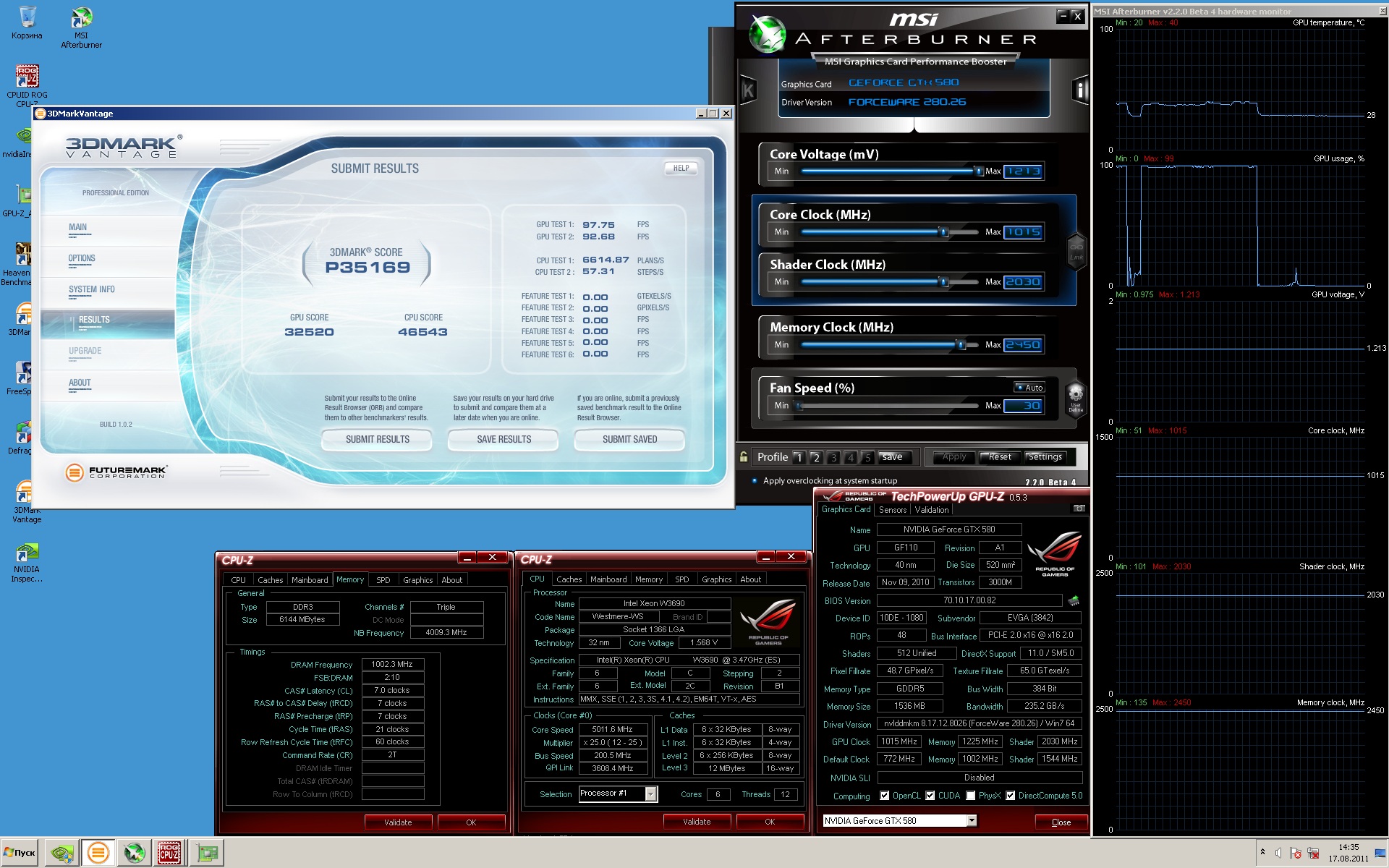Screen dimensions: 1389x868
Task: Click the GPU-Z Close button
Action: pos(1061,822)
